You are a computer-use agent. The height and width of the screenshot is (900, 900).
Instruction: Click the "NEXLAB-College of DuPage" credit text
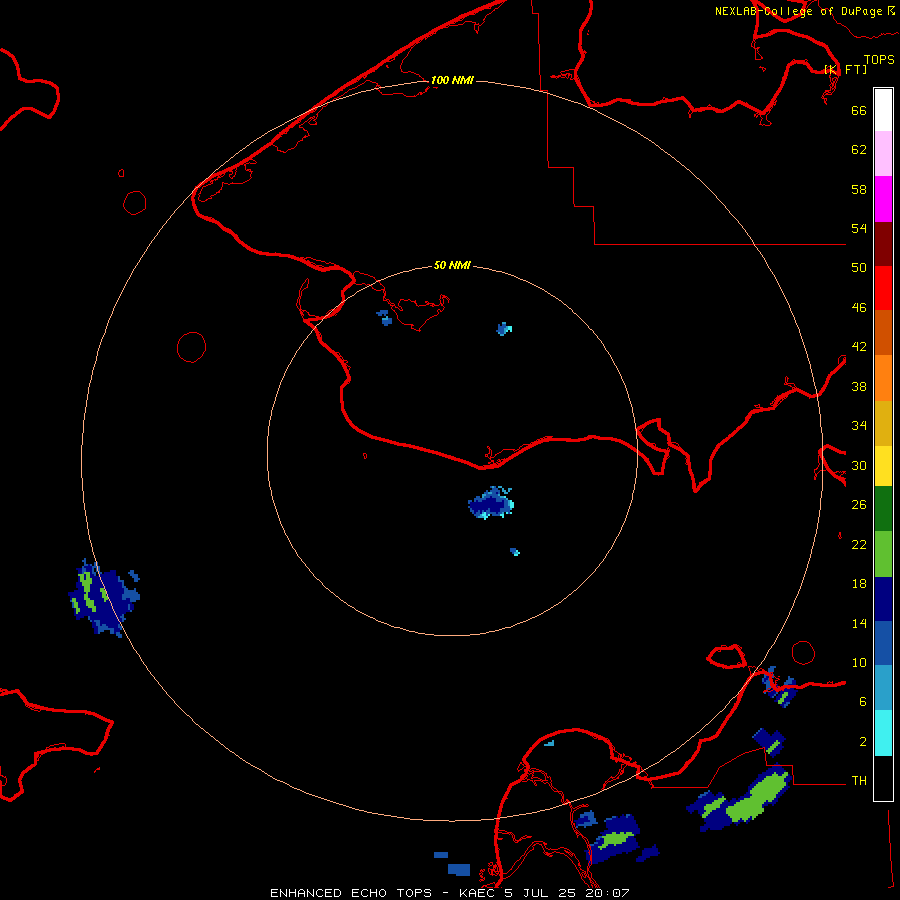click(798, 11)
